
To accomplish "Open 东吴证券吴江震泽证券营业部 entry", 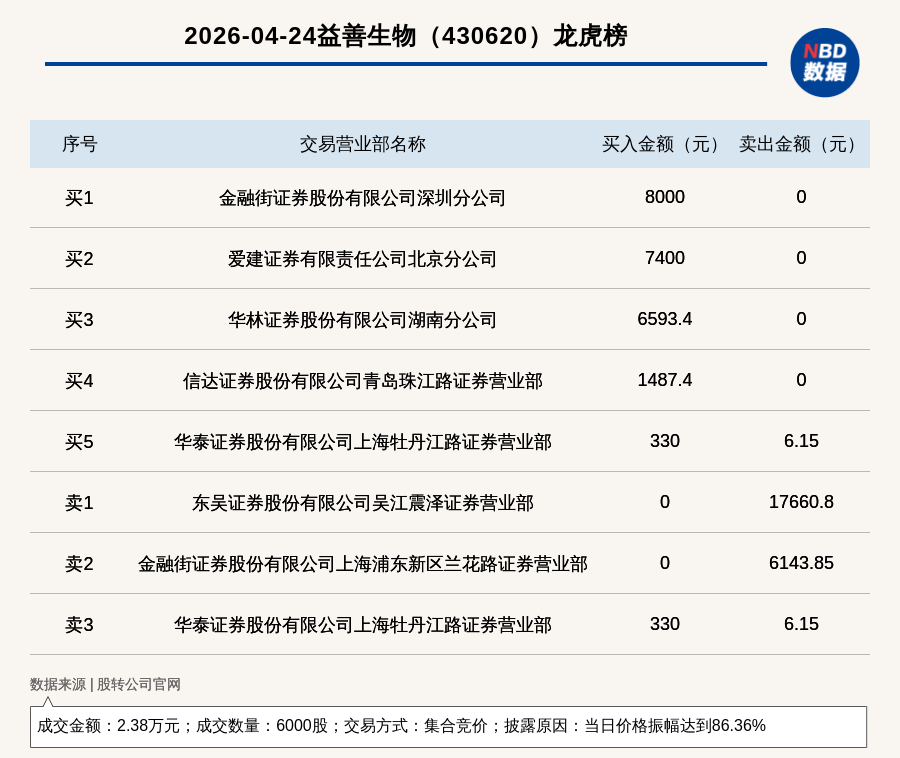I will pyautogui.click(x=362, y=503).
